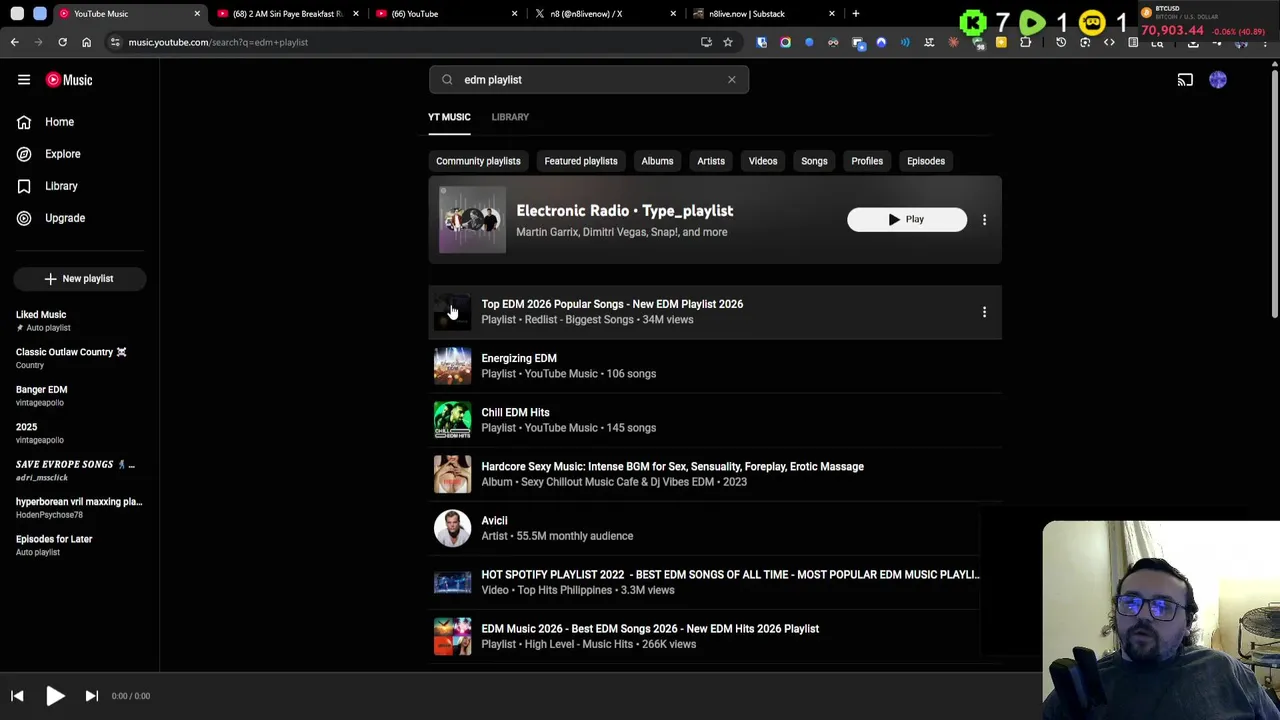Click the Play button in player bar
The height and width of the screenshot is (720, 1280).
pos(55,696)
